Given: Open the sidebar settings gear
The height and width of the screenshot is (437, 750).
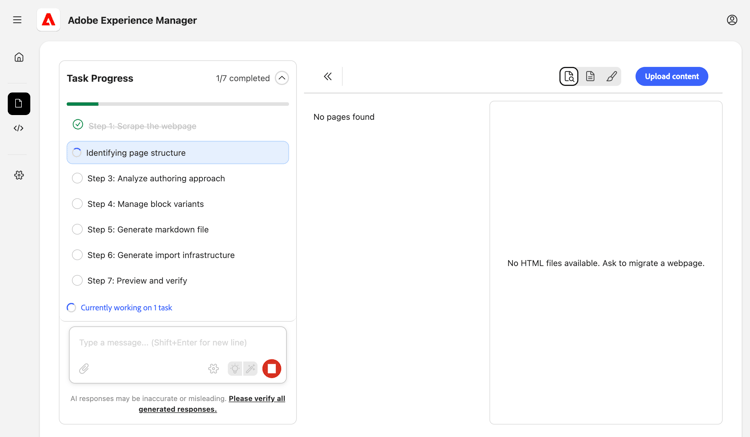Looking at the screenshot, I should pyautogui.click(x=19, y=175).
